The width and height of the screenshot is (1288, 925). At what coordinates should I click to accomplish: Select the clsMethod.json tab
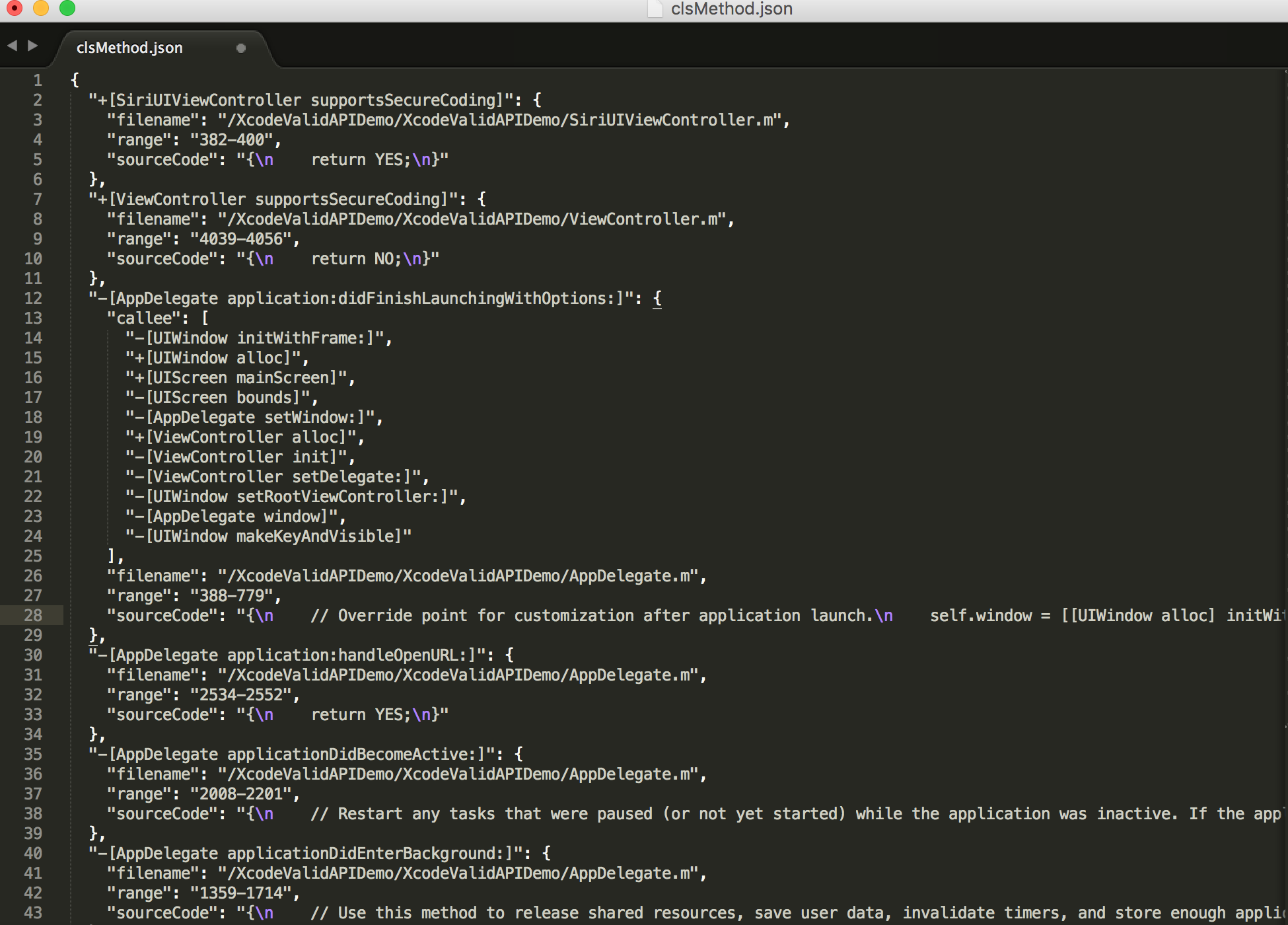click(130, 48)
